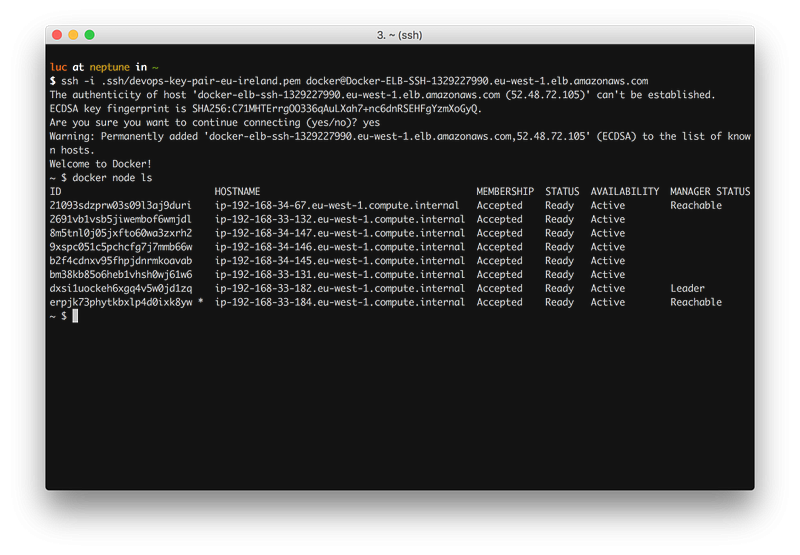Click the host name 'neptune' in the prompt
The image size is (800, 555).
click(110, 67)
